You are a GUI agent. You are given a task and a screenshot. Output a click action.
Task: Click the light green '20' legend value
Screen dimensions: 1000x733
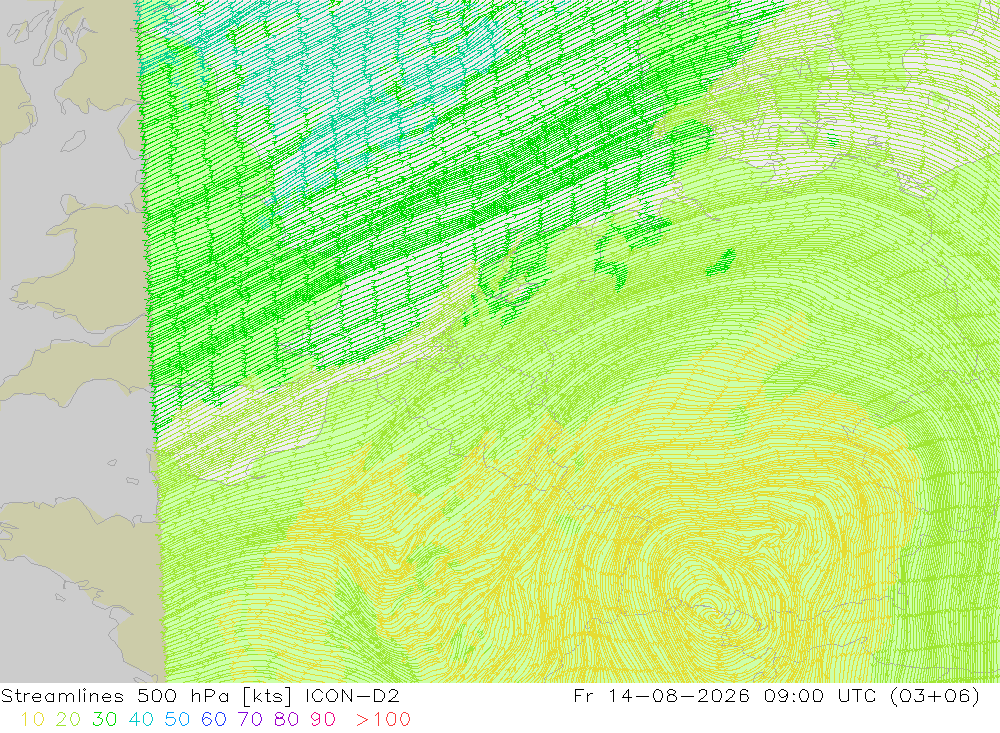point(68,720)
